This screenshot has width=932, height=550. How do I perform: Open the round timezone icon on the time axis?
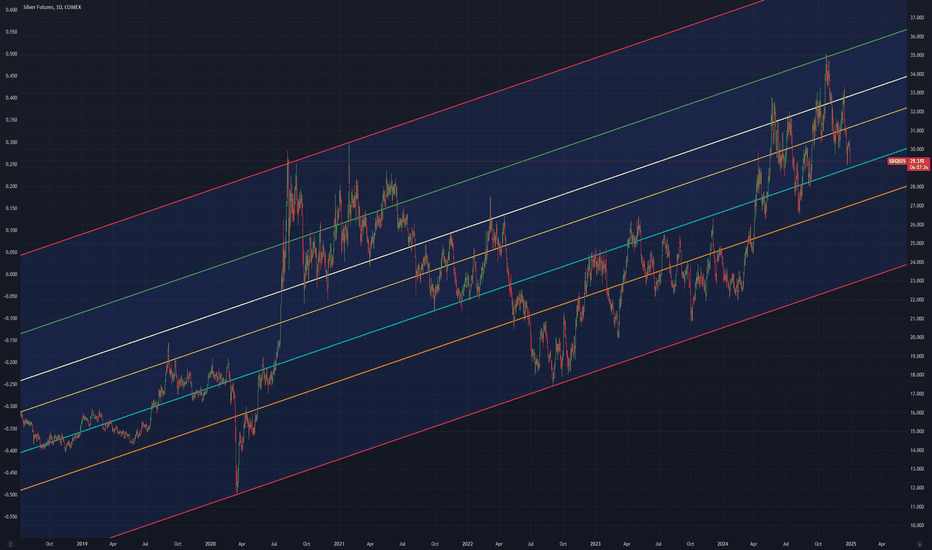[10, 543]
